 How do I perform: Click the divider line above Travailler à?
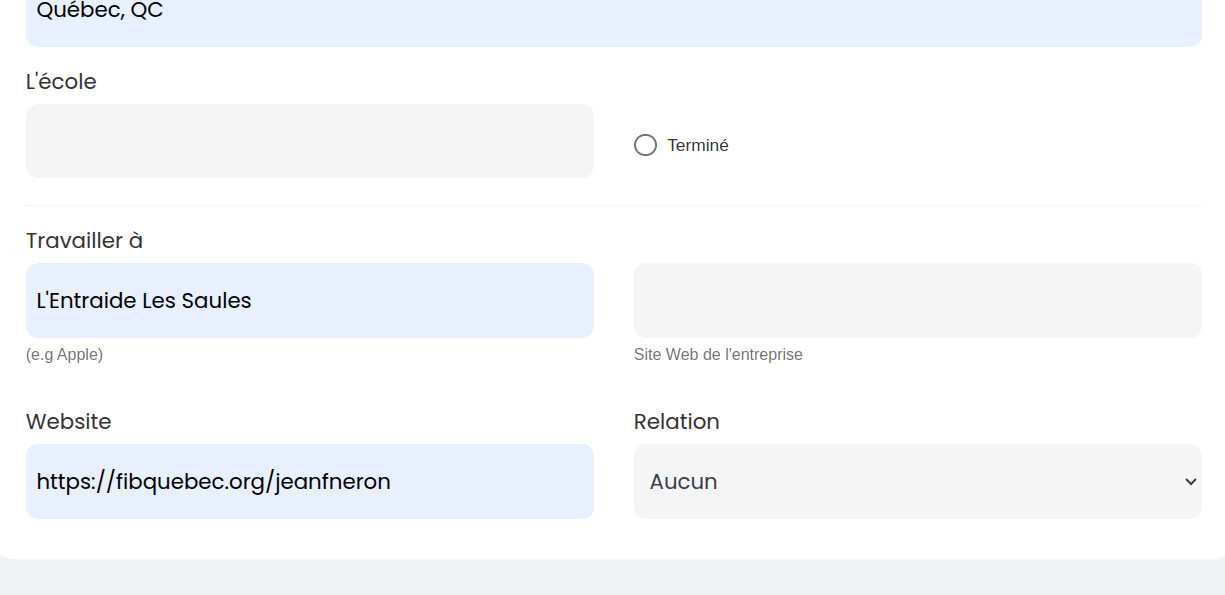click(613, 205)
